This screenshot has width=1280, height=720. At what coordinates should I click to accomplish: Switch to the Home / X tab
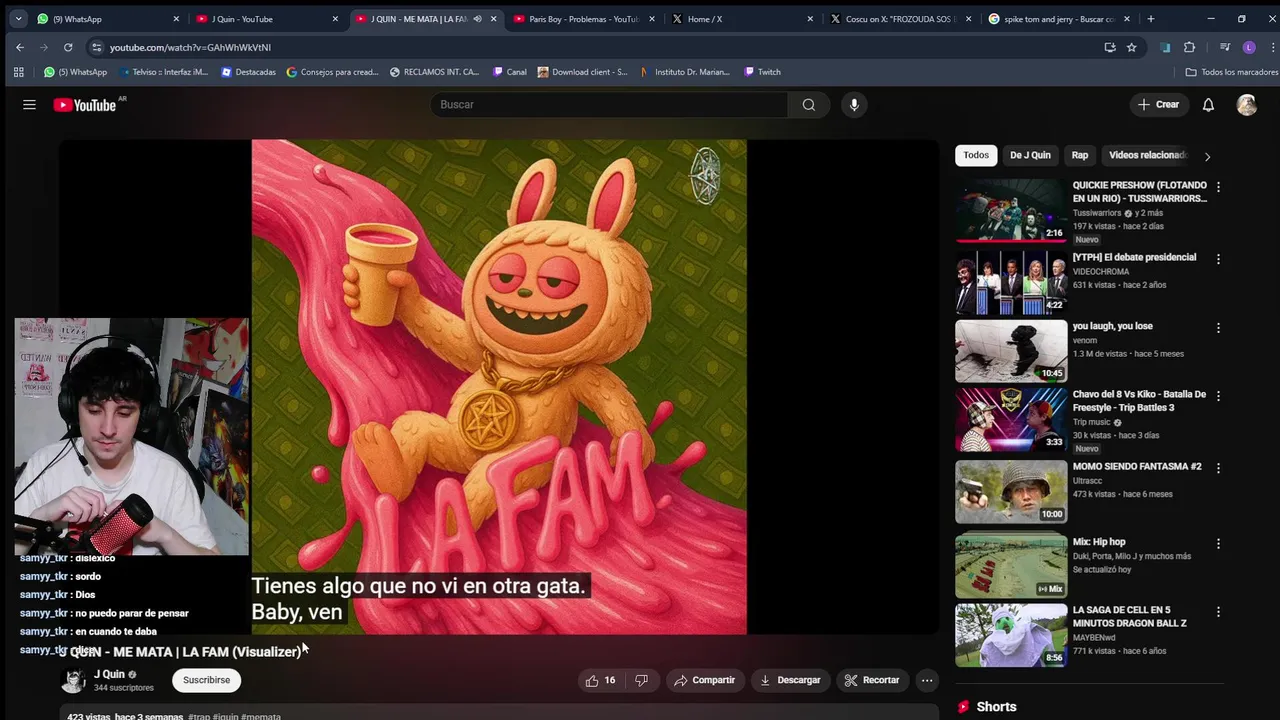pyautogui.click(x=743, y=19)
